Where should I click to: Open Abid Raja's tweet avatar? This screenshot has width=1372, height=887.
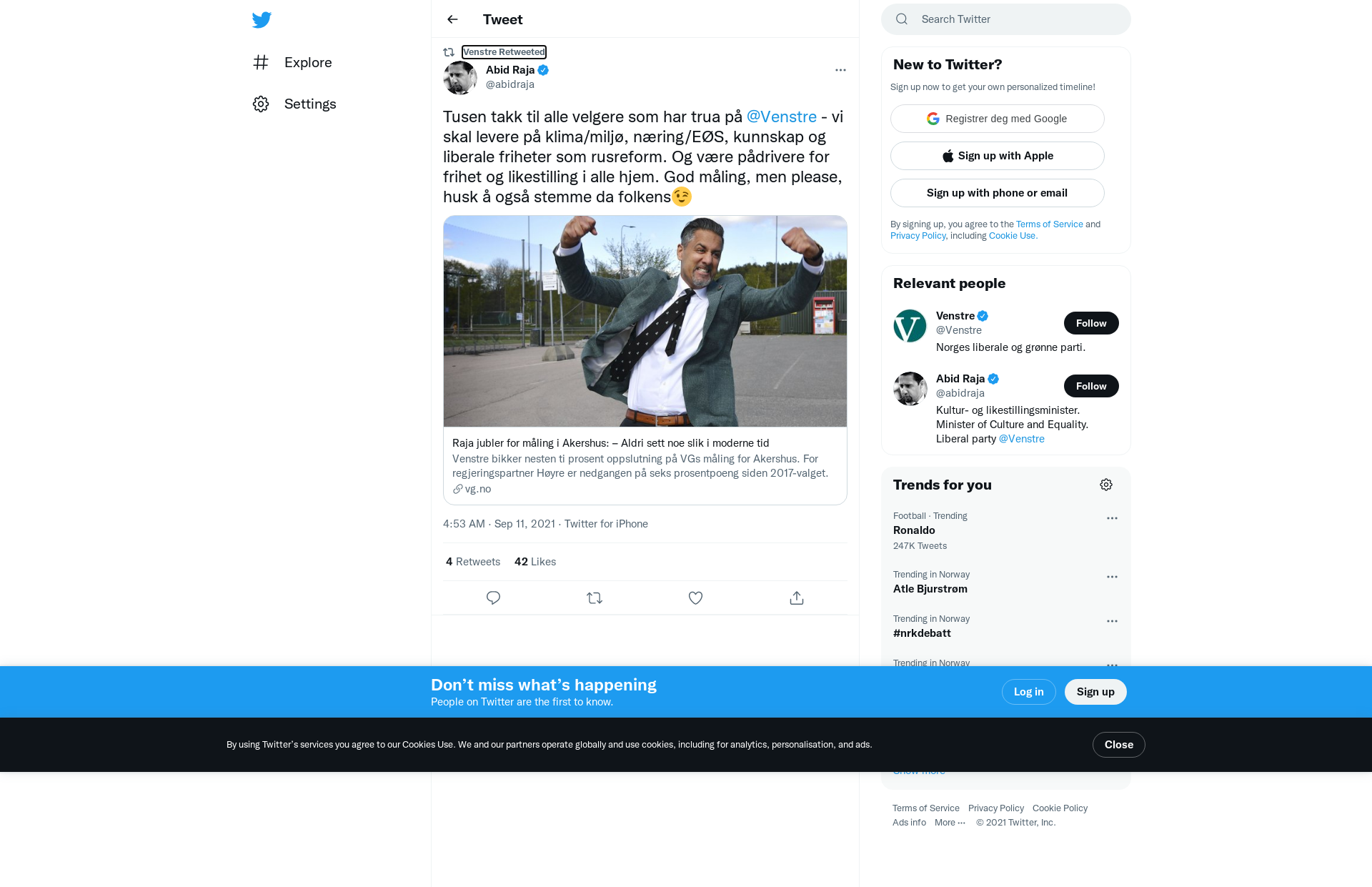(460, 77)
